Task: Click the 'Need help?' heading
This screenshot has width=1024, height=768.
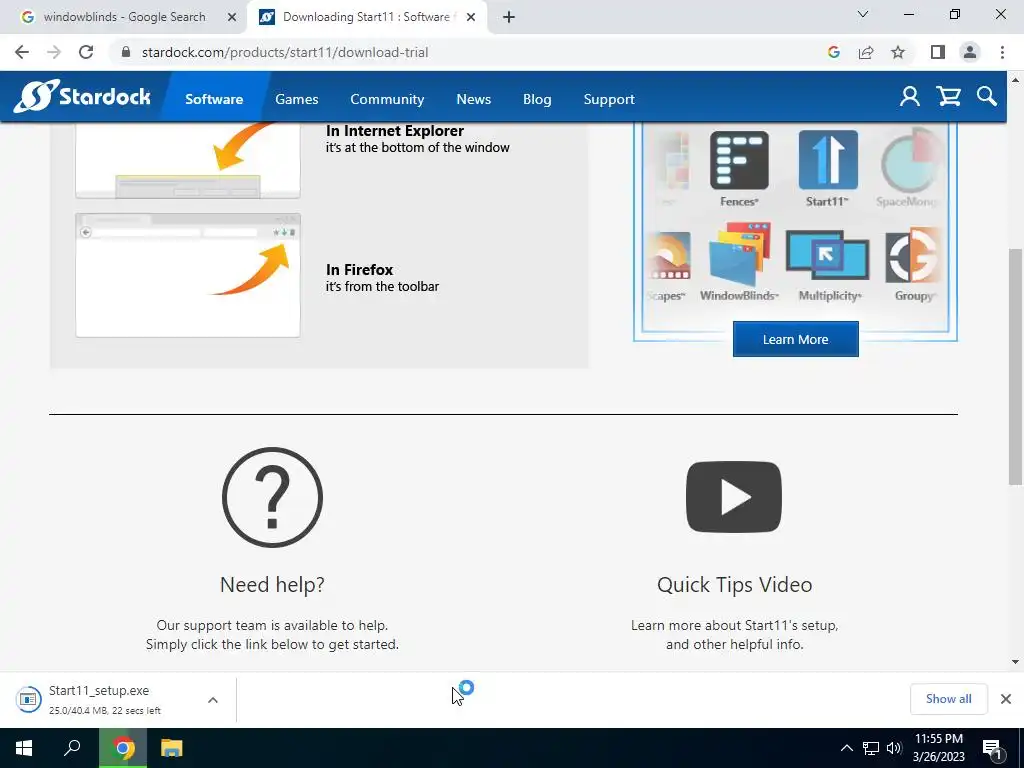Action: (272, 584)
